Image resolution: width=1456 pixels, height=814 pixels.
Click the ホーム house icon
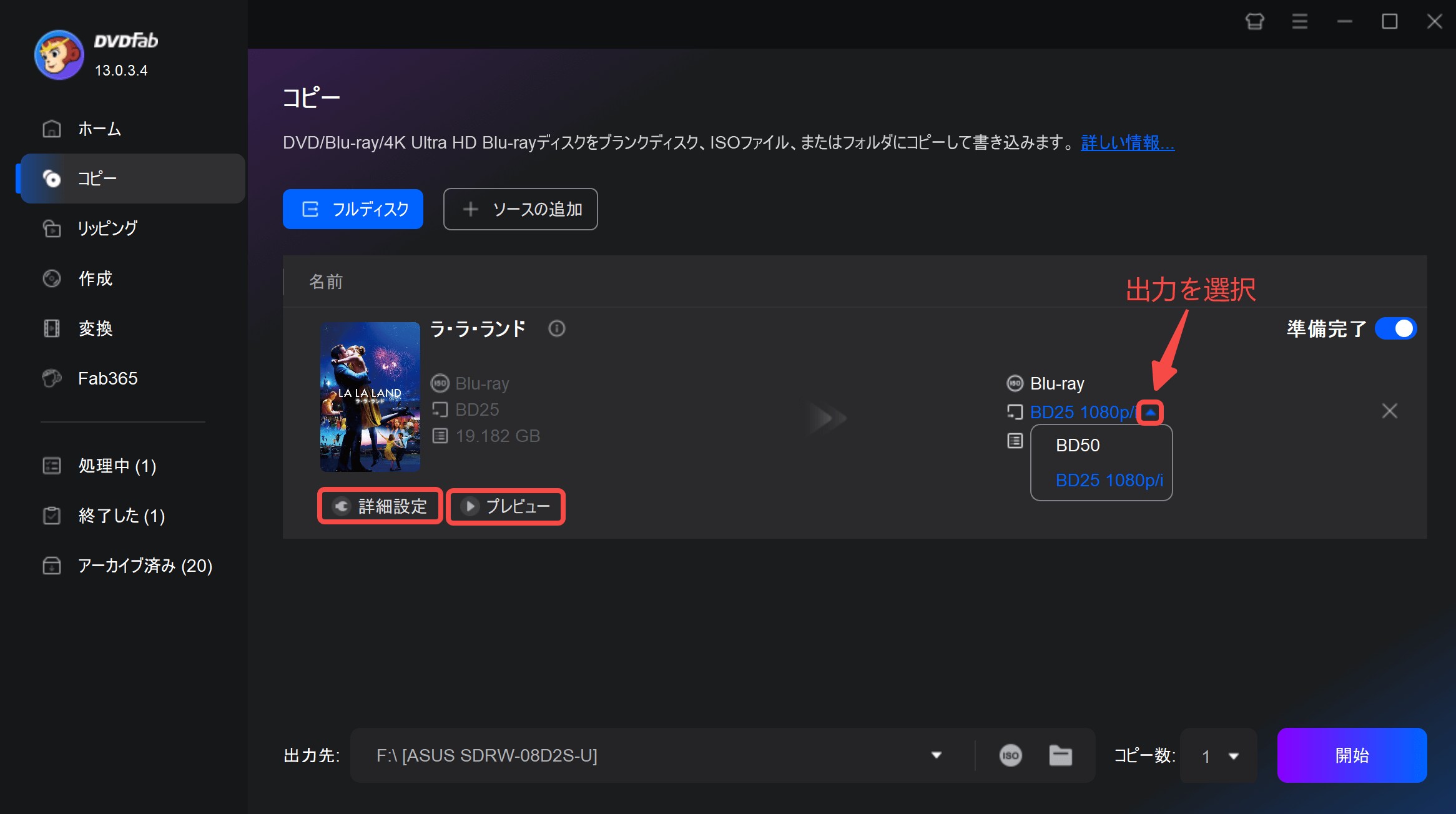[x=52, y=129]
